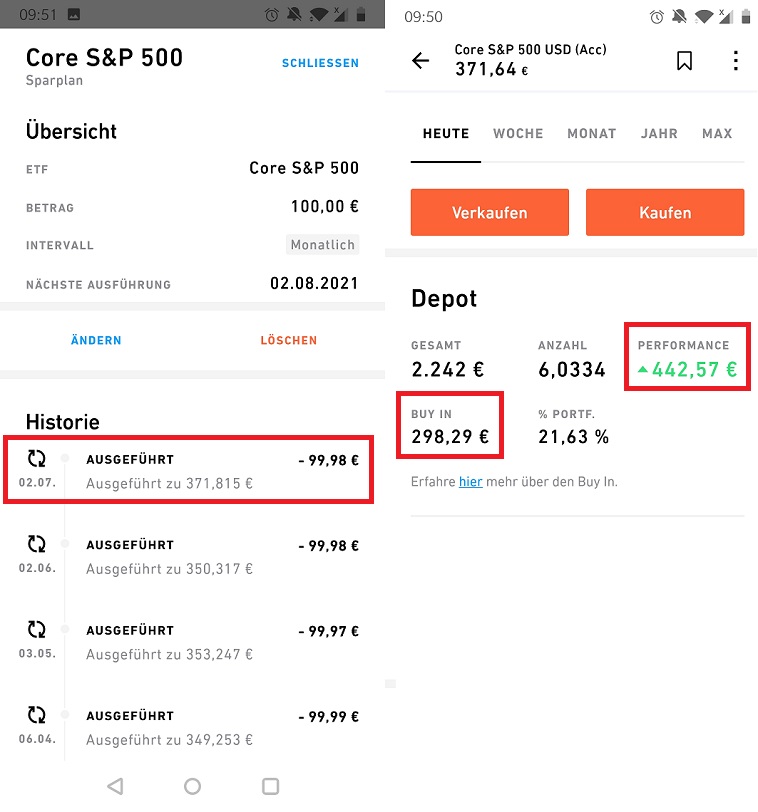Open the 02.07. executed order entry

pyautogui.click(x=188, y=470)
